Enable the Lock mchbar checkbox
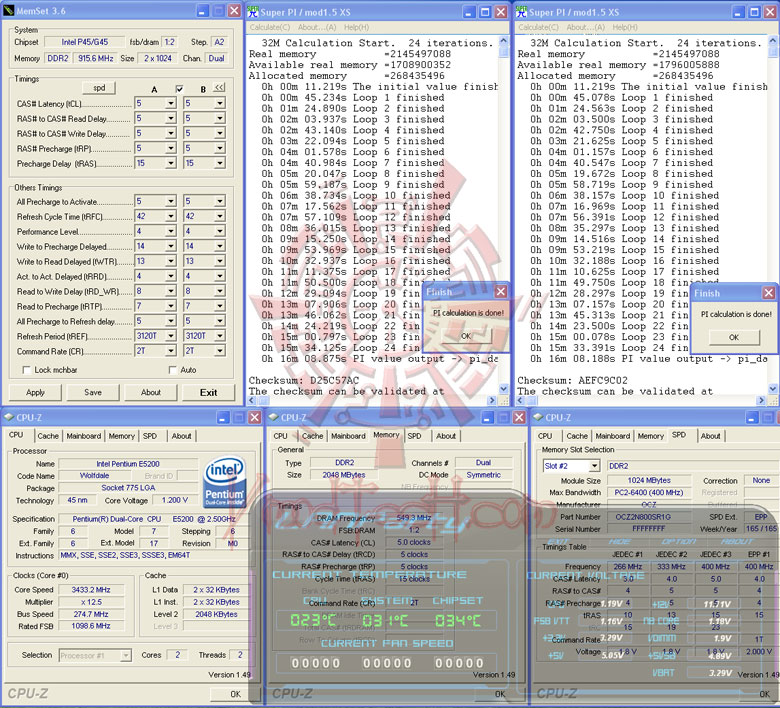 [x=26, y=370]
